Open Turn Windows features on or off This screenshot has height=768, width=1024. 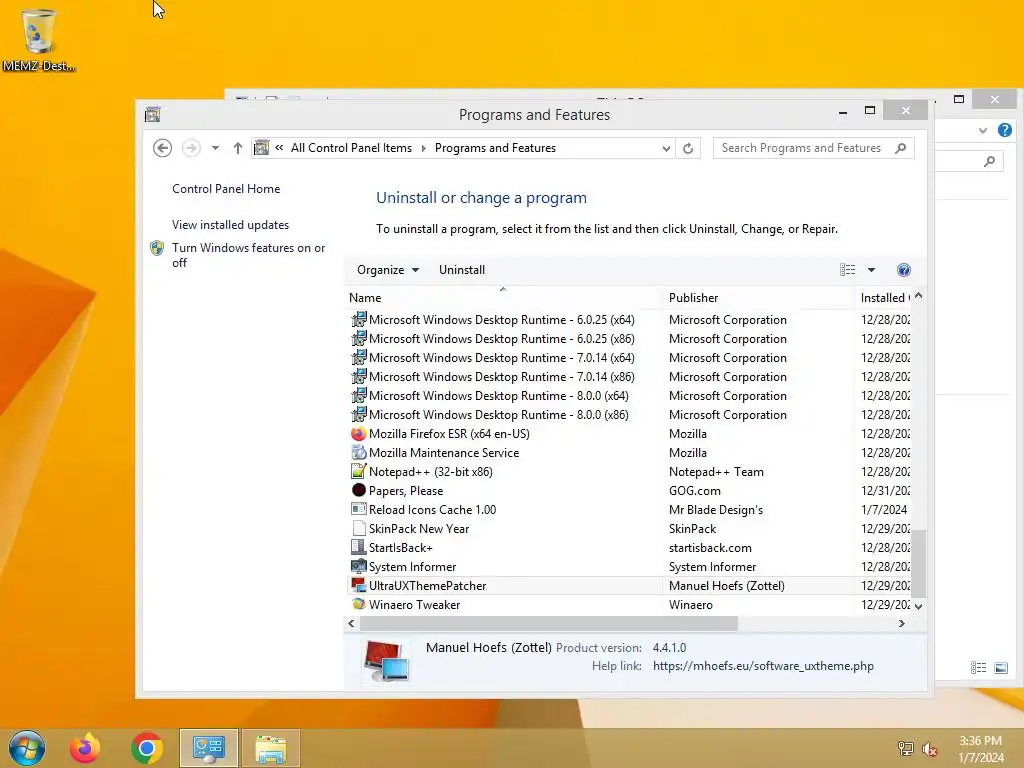pos(248,255)
